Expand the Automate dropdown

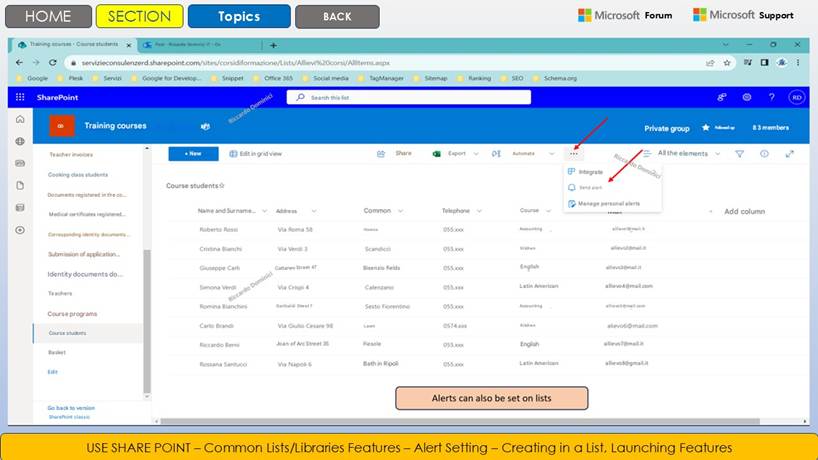coord(551,153)
